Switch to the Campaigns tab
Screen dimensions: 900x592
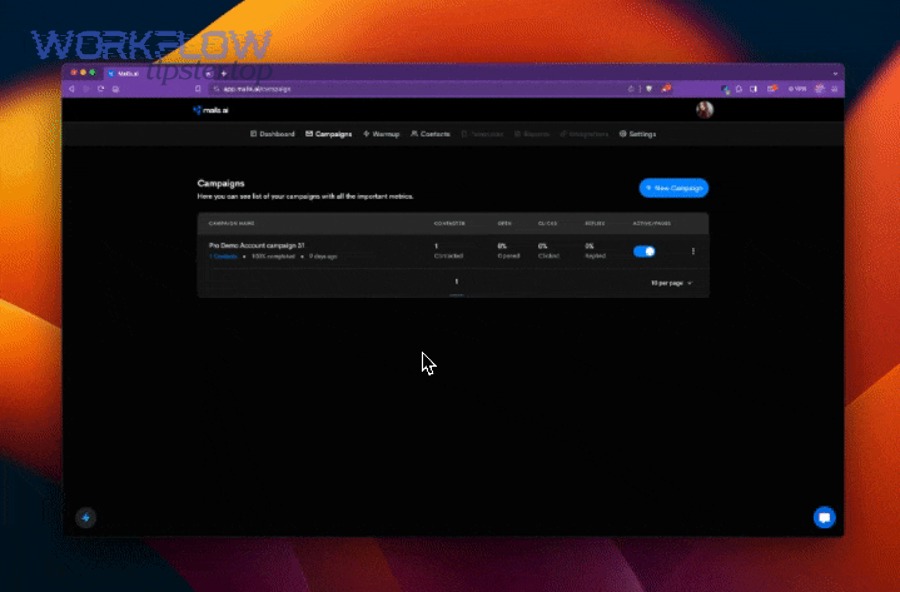[329, 133]
